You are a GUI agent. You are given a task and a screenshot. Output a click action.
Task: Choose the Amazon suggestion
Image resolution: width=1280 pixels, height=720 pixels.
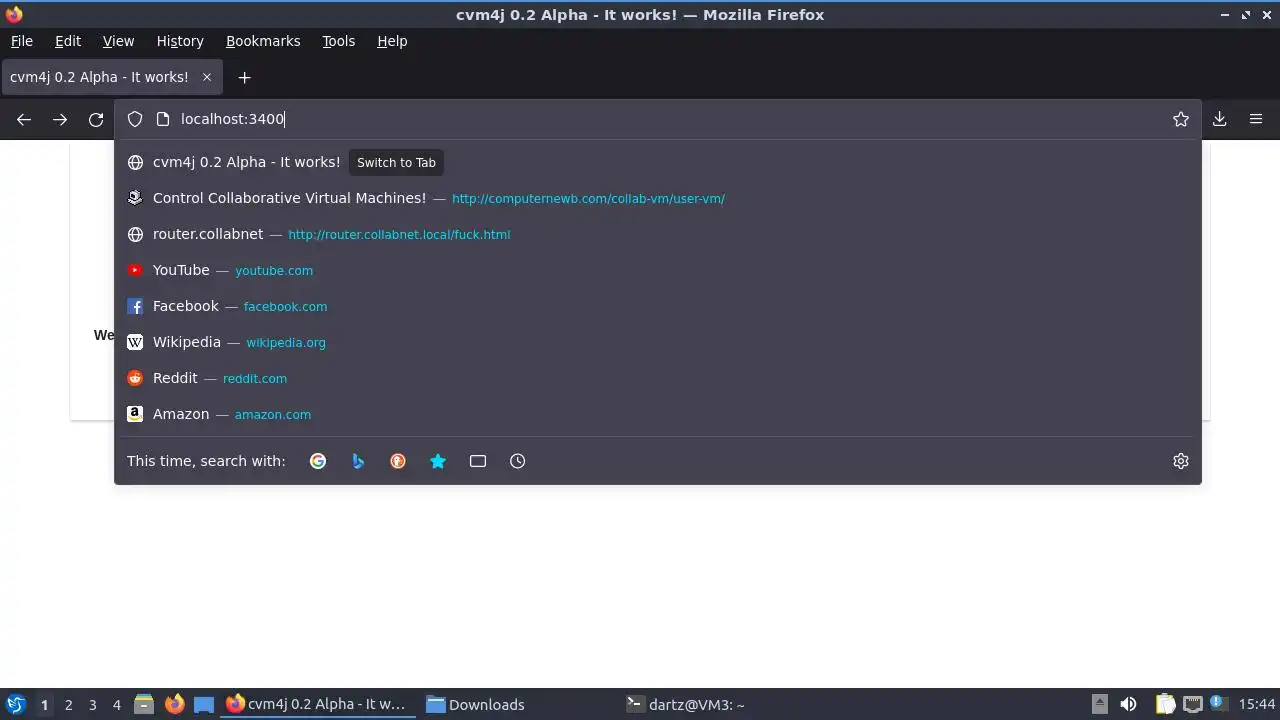(x=658, y=414)
